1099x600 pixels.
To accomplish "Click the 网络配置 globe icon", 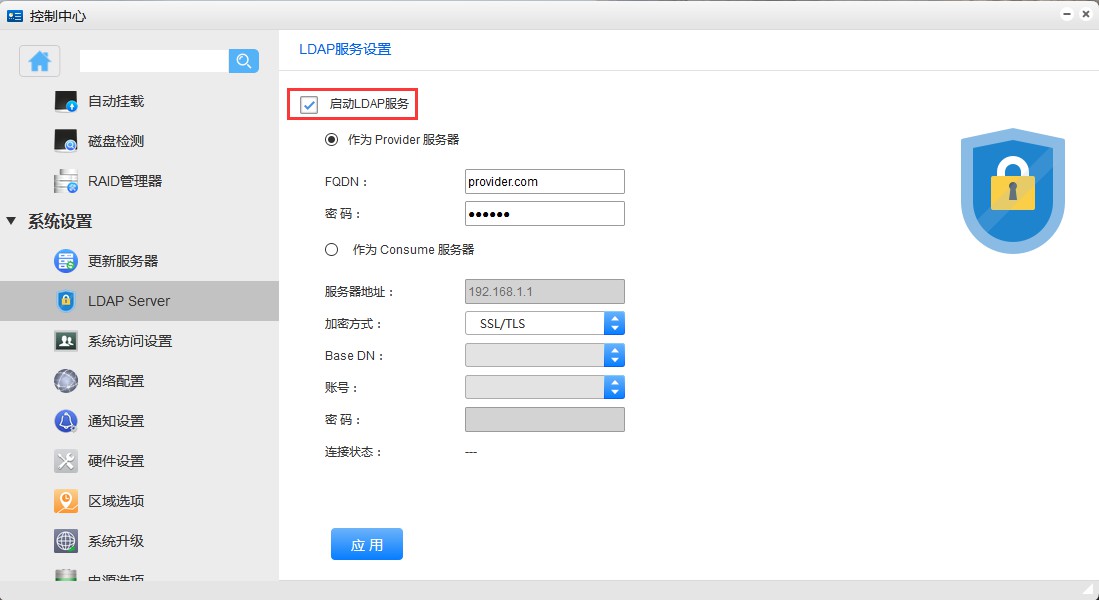I will click(x=66, y=381).
